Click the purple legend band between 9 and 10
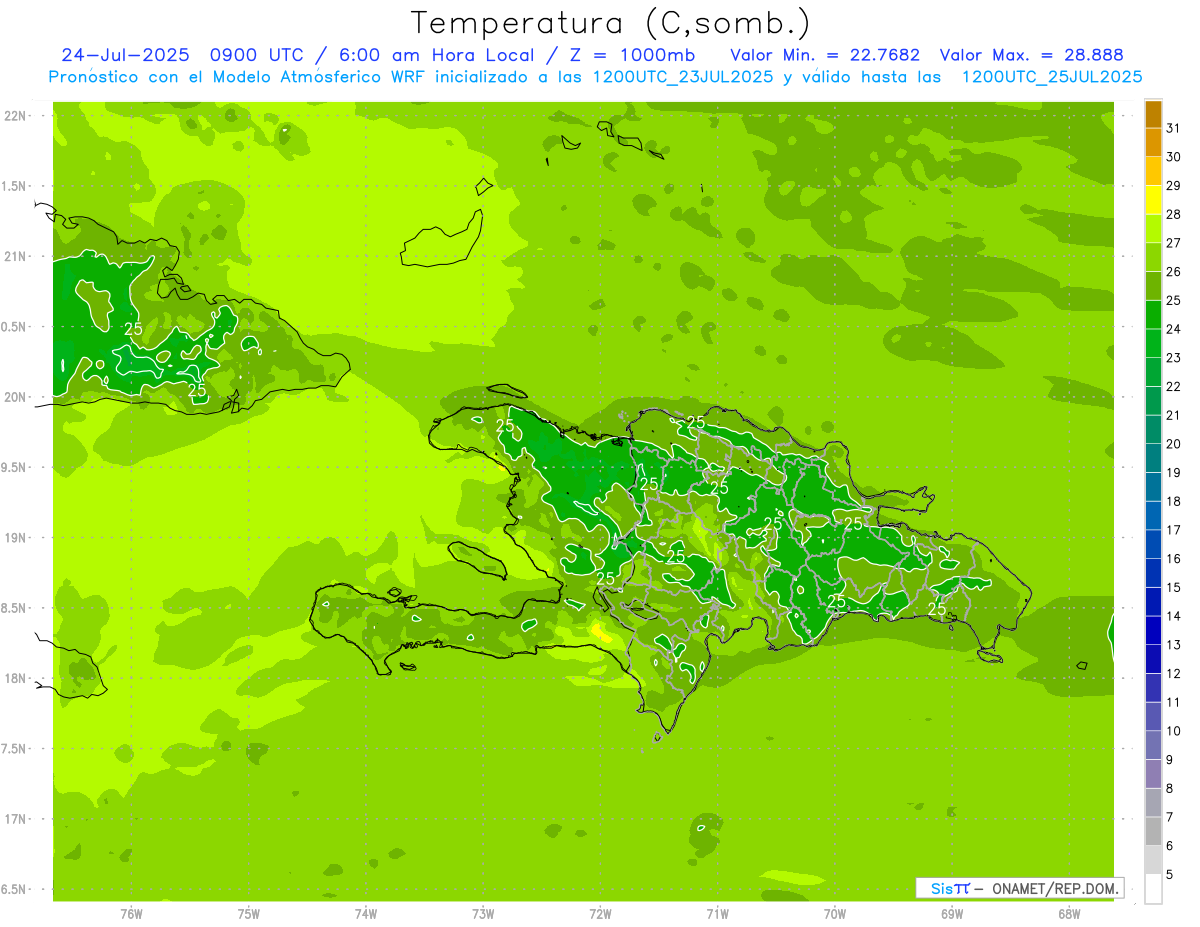 click(x=1153, y=745)
